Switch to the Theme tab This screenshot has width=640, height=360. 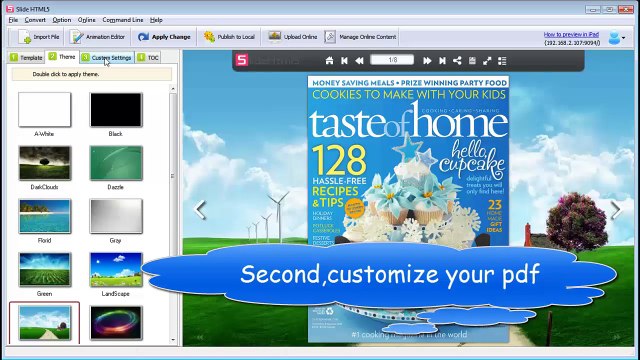(x=62, y=57)
